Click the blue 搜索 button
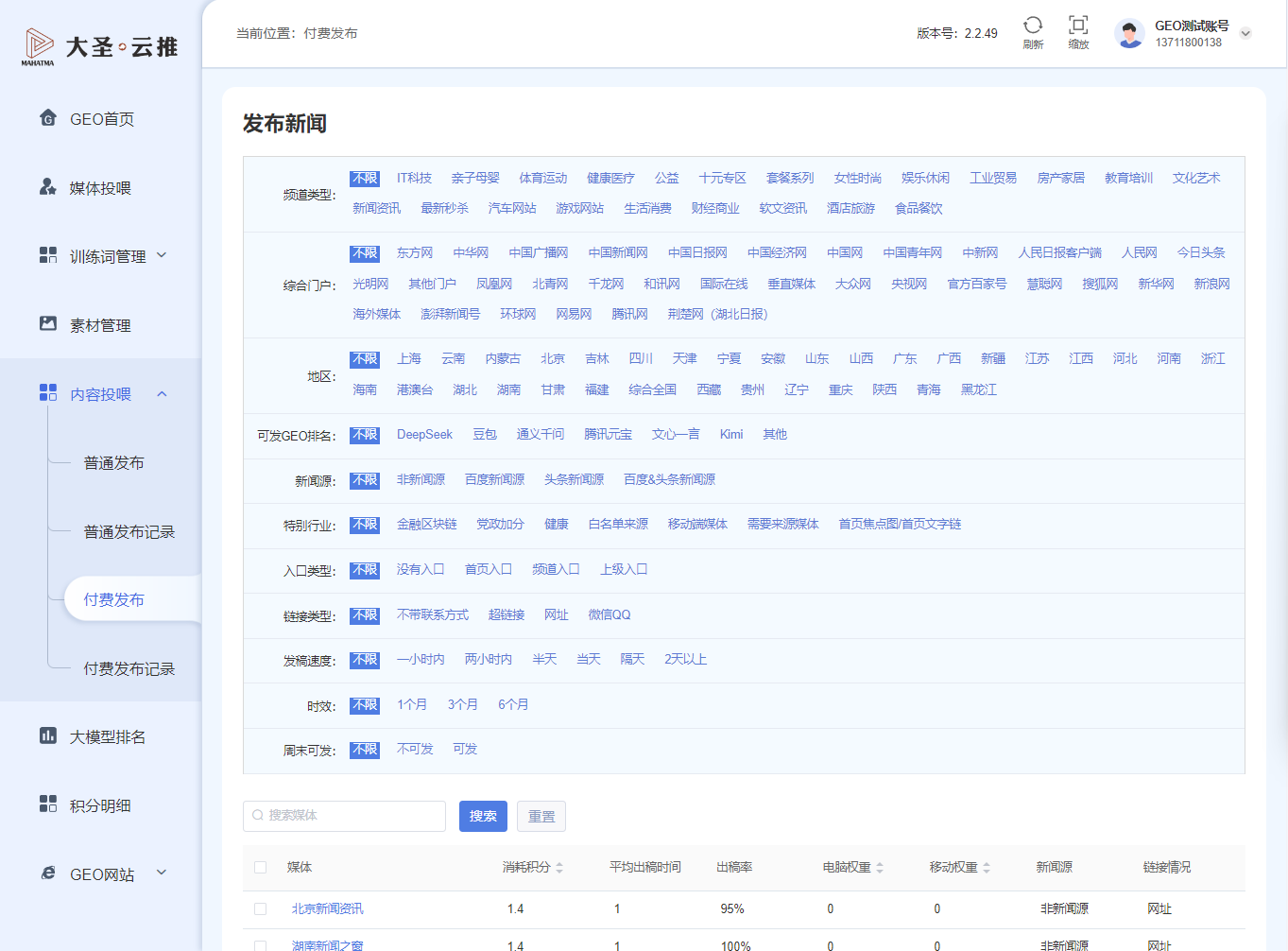This screenshot has width=1288, height=951. [x=483, y=816]
